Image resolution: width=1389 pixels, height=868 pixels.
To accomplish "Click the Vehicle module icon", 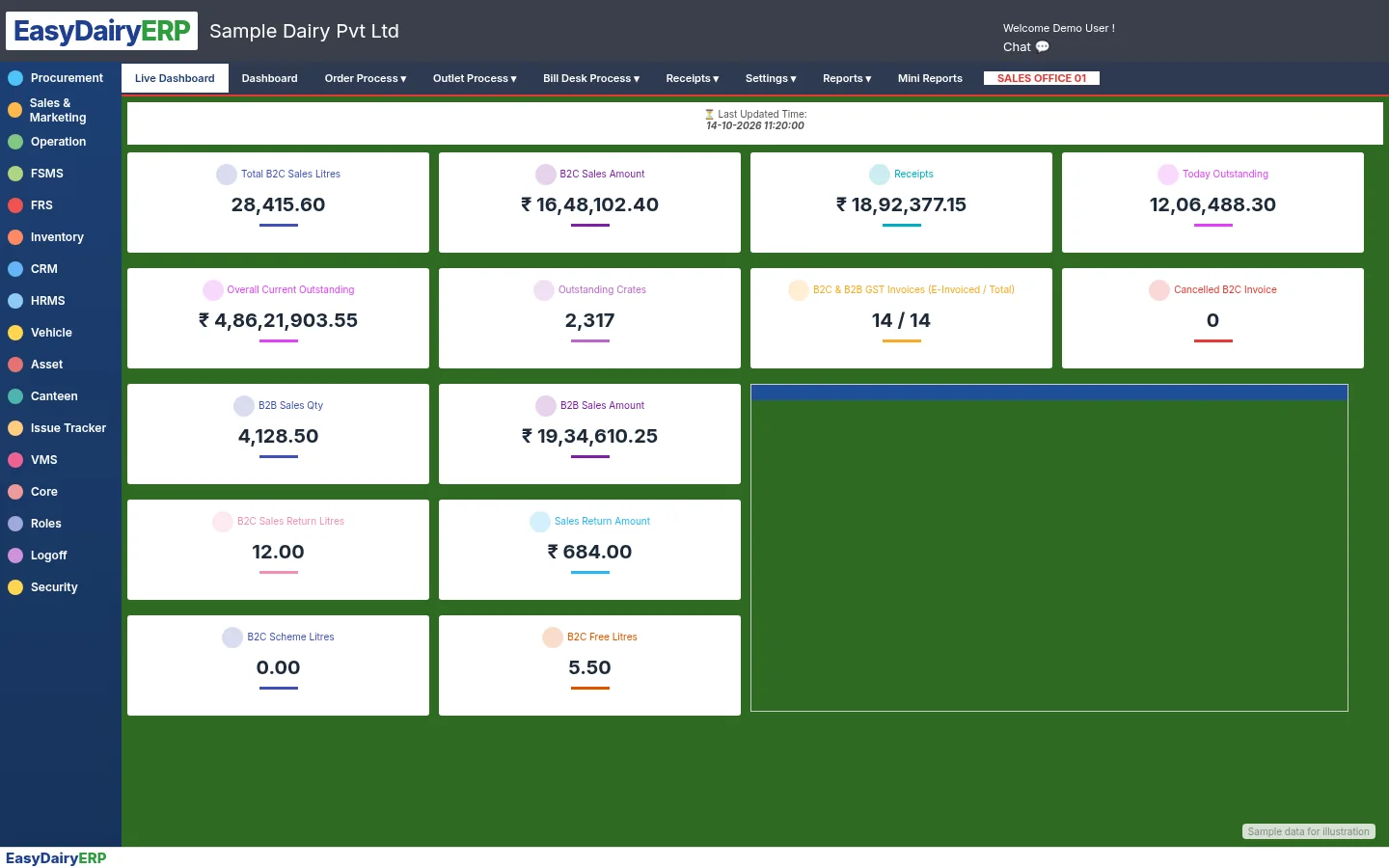I will (15, 333).
